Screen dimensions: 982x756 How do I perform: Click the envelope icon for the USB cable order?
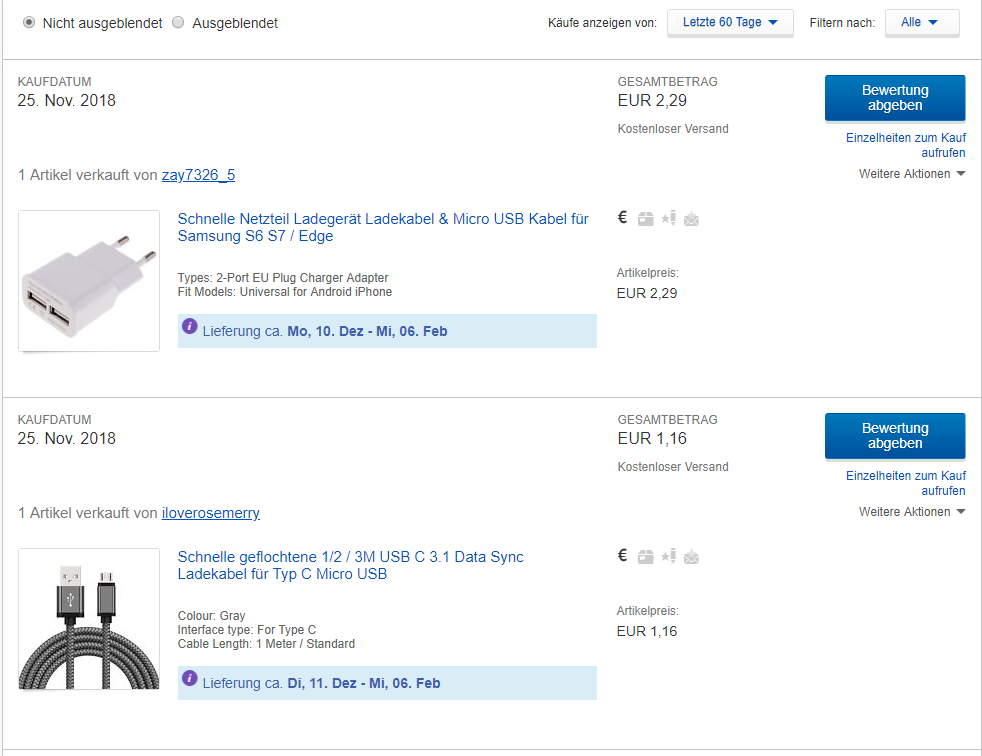click(691, 557)
